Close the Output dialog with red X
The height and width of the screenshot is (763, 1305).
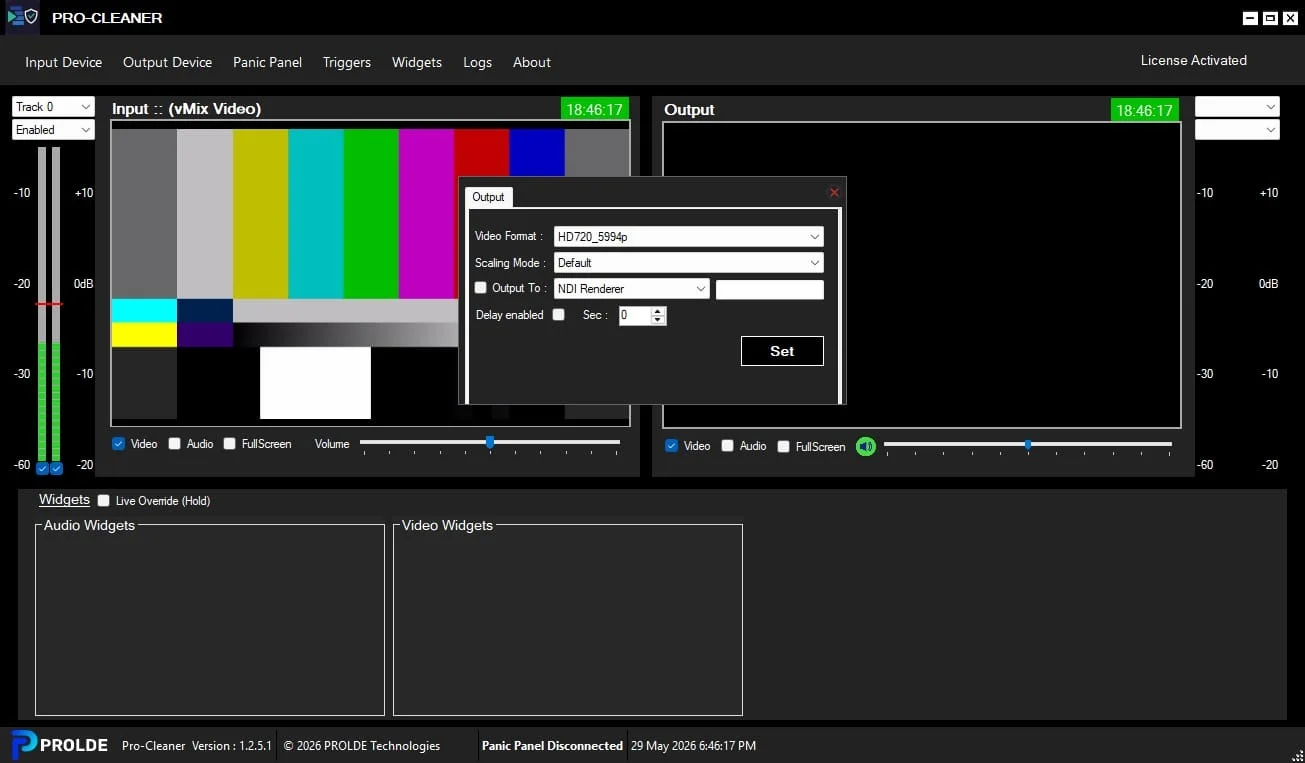pyautogui.click(x=835, y=192)
